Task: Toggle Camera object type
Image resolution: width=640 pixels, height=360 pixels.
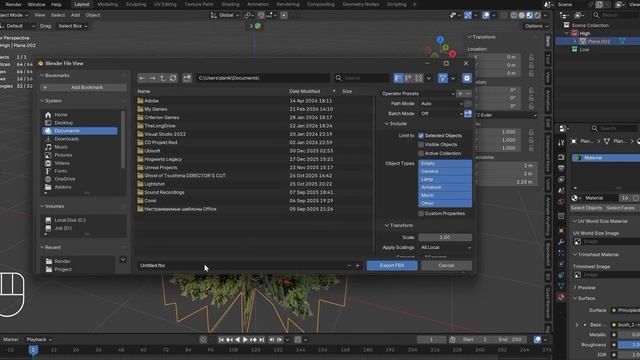Action: [445, 171]
